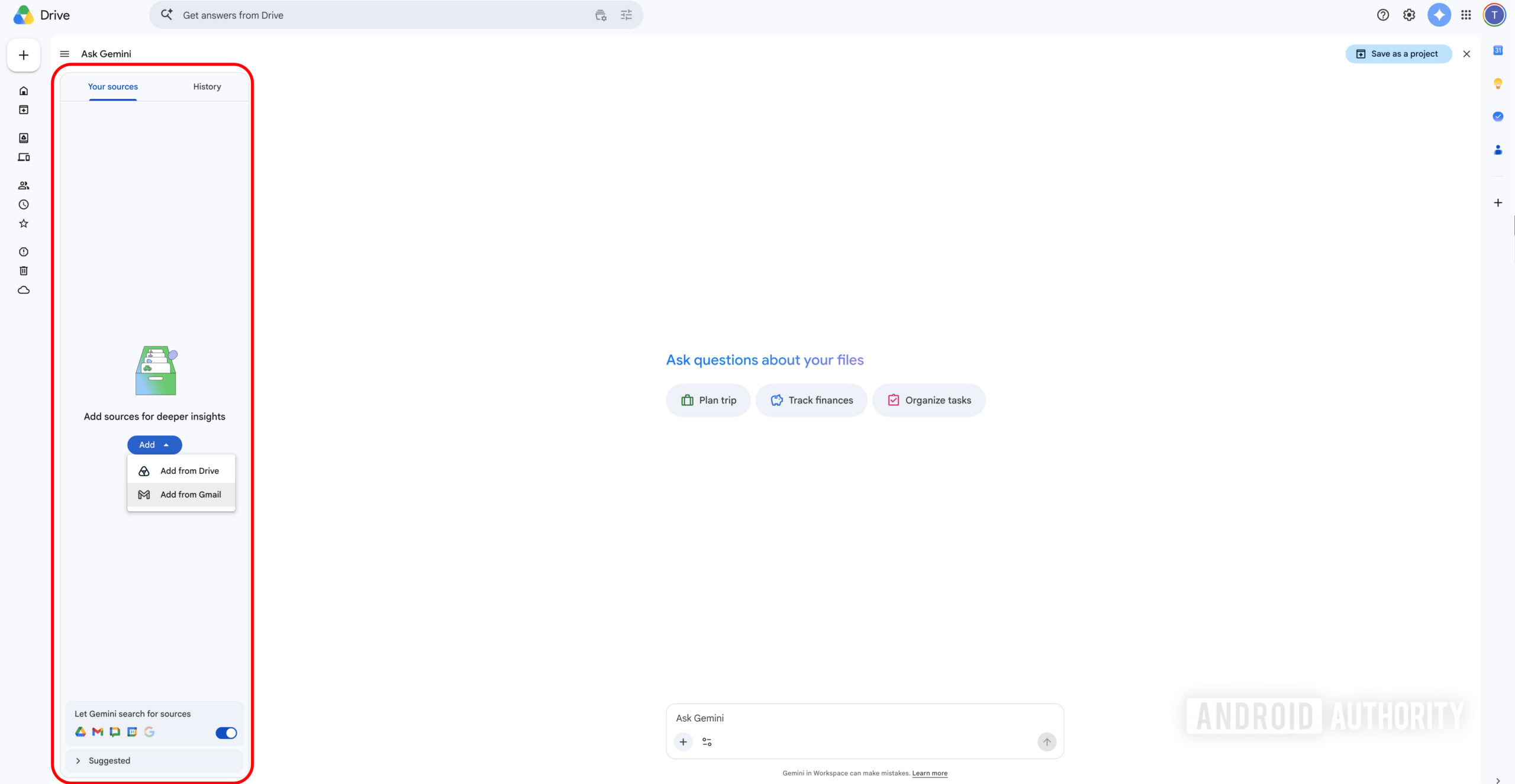
Task: Click the Drive logo
Action: pos(41,15)
